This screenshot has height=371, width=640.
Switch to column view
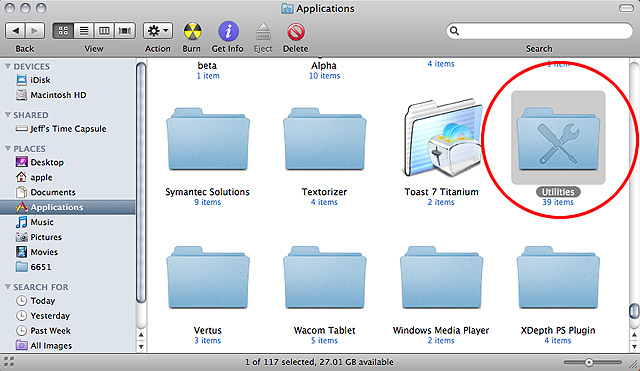(104, 31)
